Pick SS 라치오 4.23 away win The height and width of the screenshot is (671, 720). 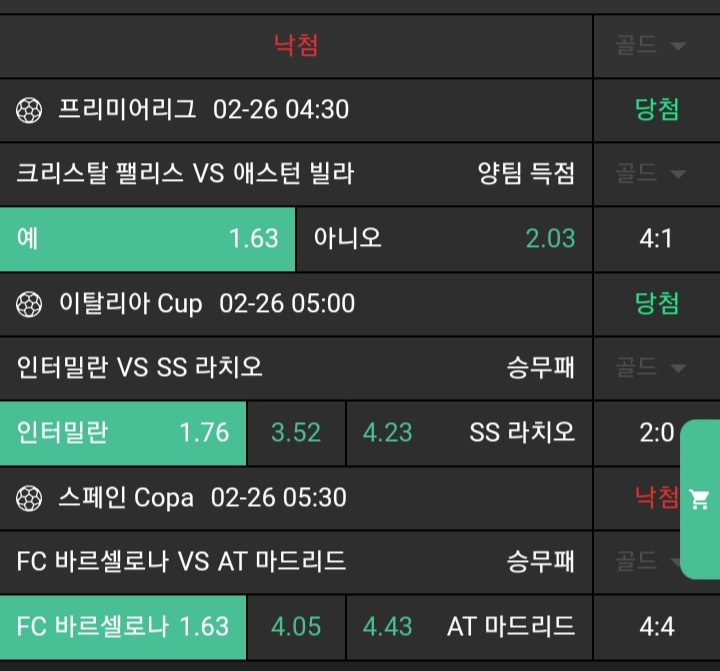coord(469,433)
